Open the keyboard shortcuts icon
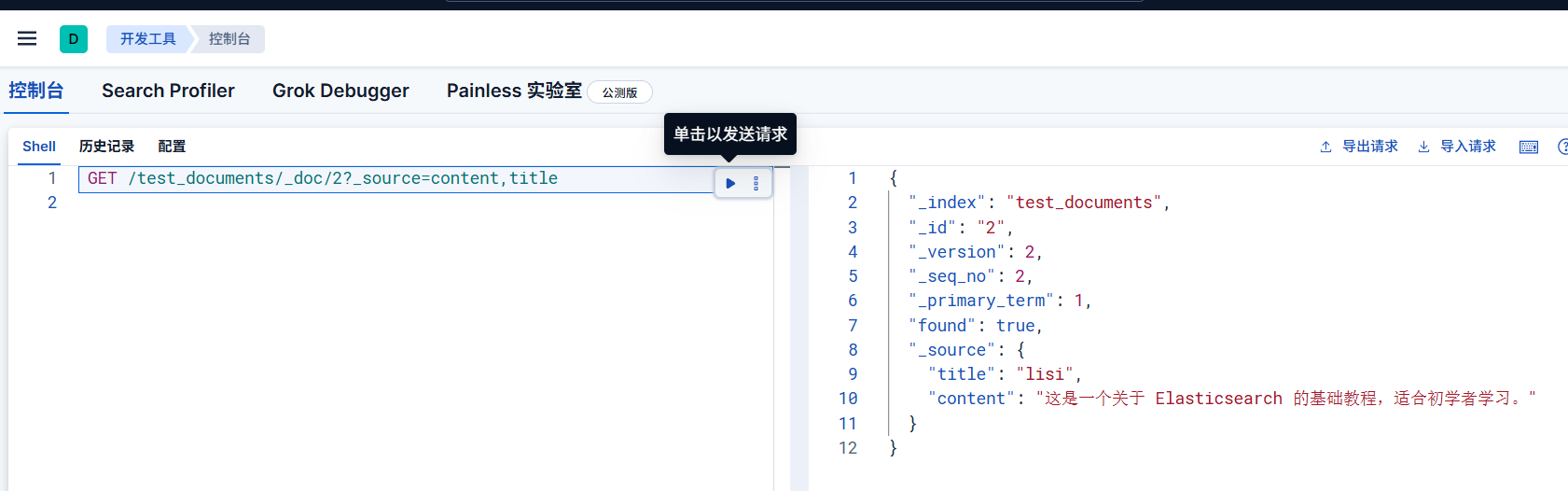The image size is (1568, 491). [x=1528, y=147]
